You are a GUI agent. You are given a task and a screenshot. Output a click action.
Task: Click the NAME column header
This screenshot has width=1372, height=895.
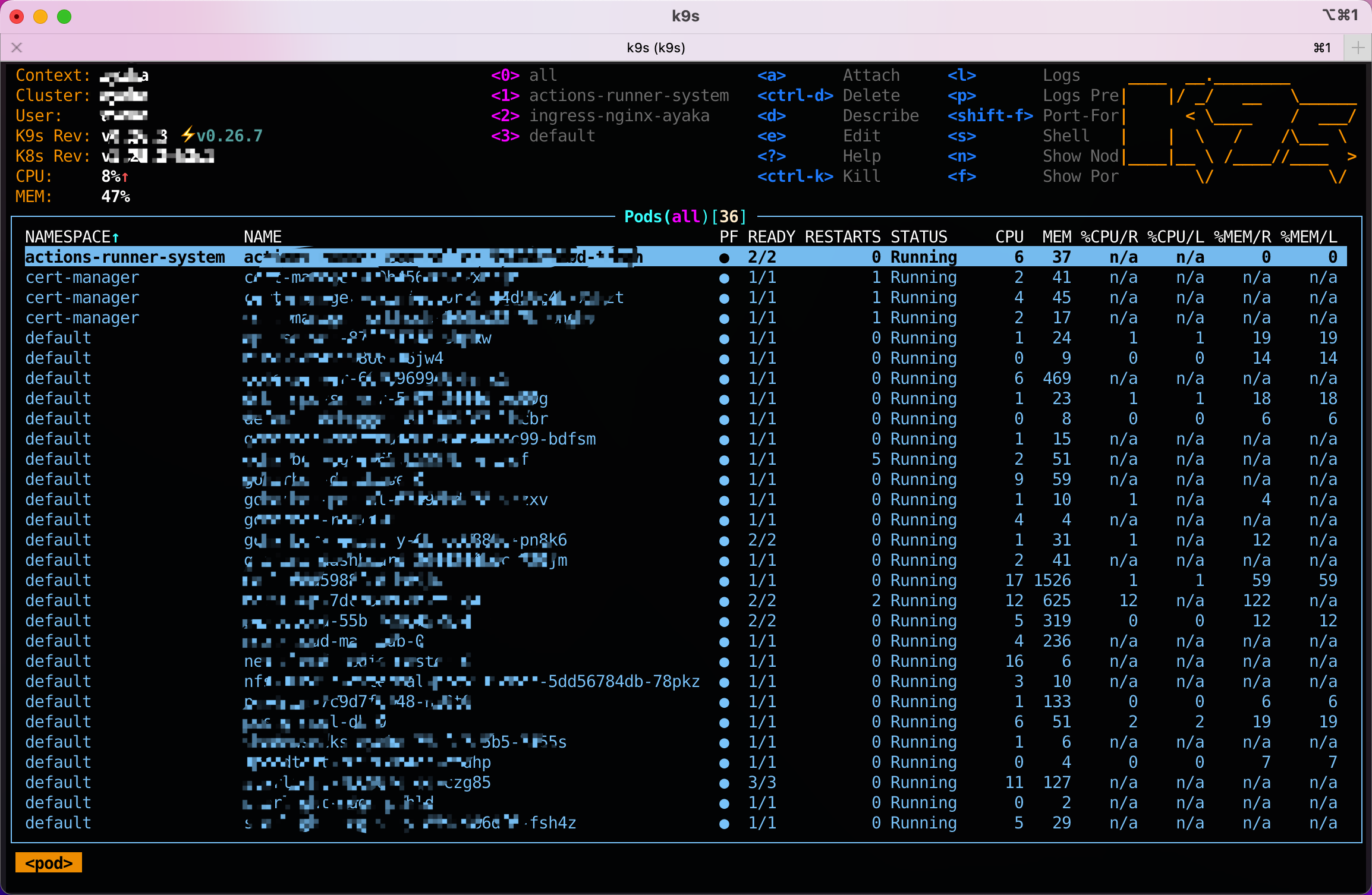[x=263, y=237]
